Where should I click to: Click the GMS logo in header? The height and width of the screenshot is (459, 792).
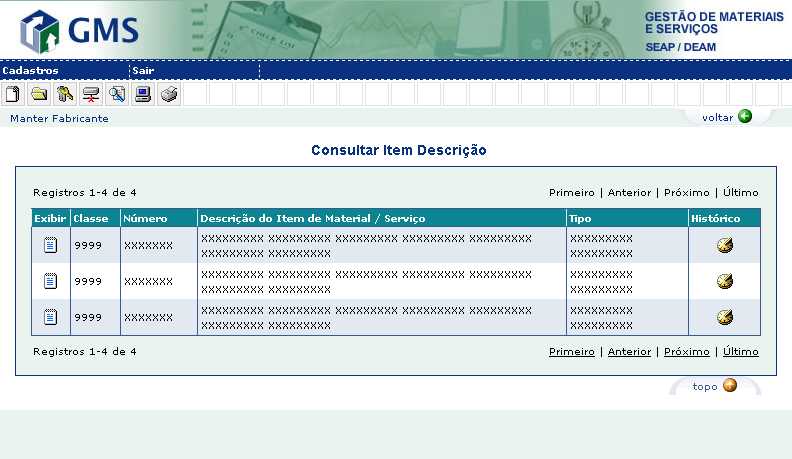point(80,30)
